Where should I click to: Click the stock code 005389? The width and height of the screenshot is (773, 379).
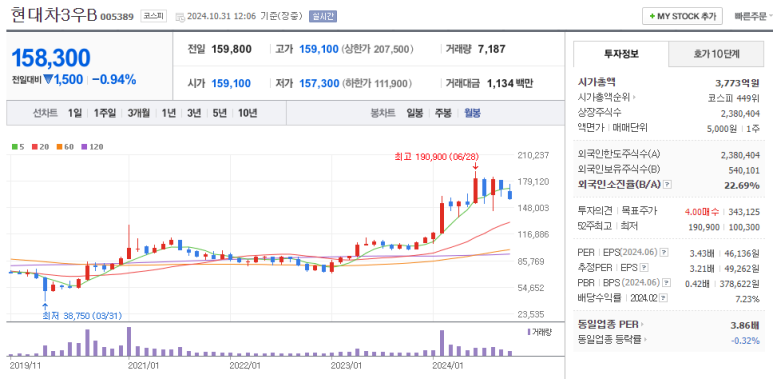click(117, 17)
